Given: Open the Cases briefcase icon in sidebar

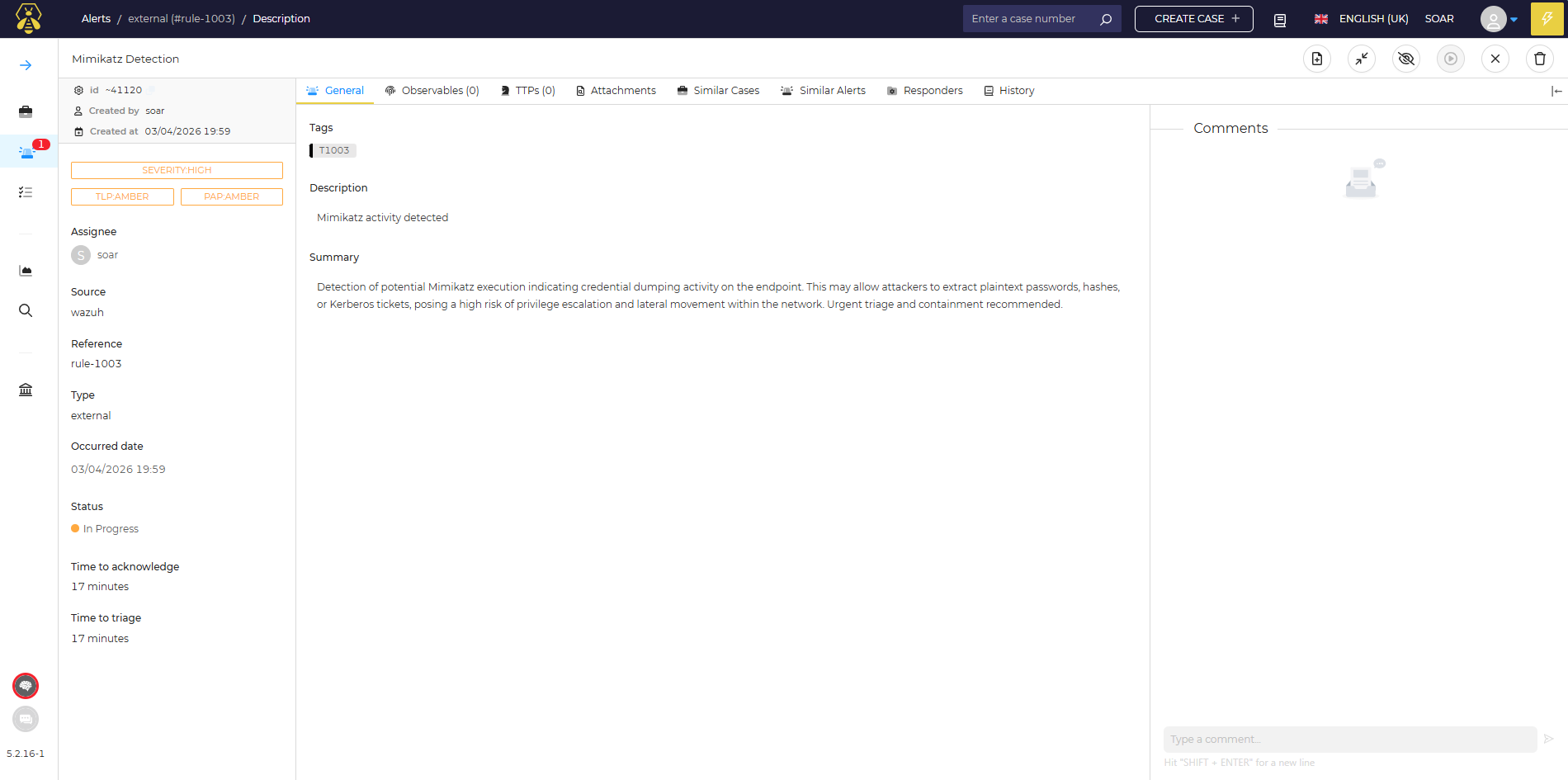Looking at the screenshot, I should coord(26,111).
